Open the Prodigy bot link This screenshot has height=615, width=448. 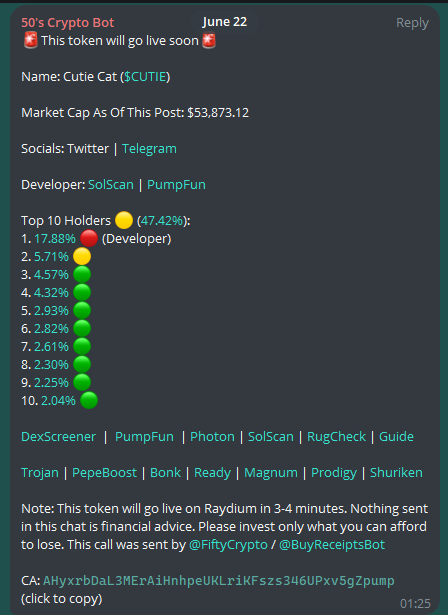[x=334, y=473]
